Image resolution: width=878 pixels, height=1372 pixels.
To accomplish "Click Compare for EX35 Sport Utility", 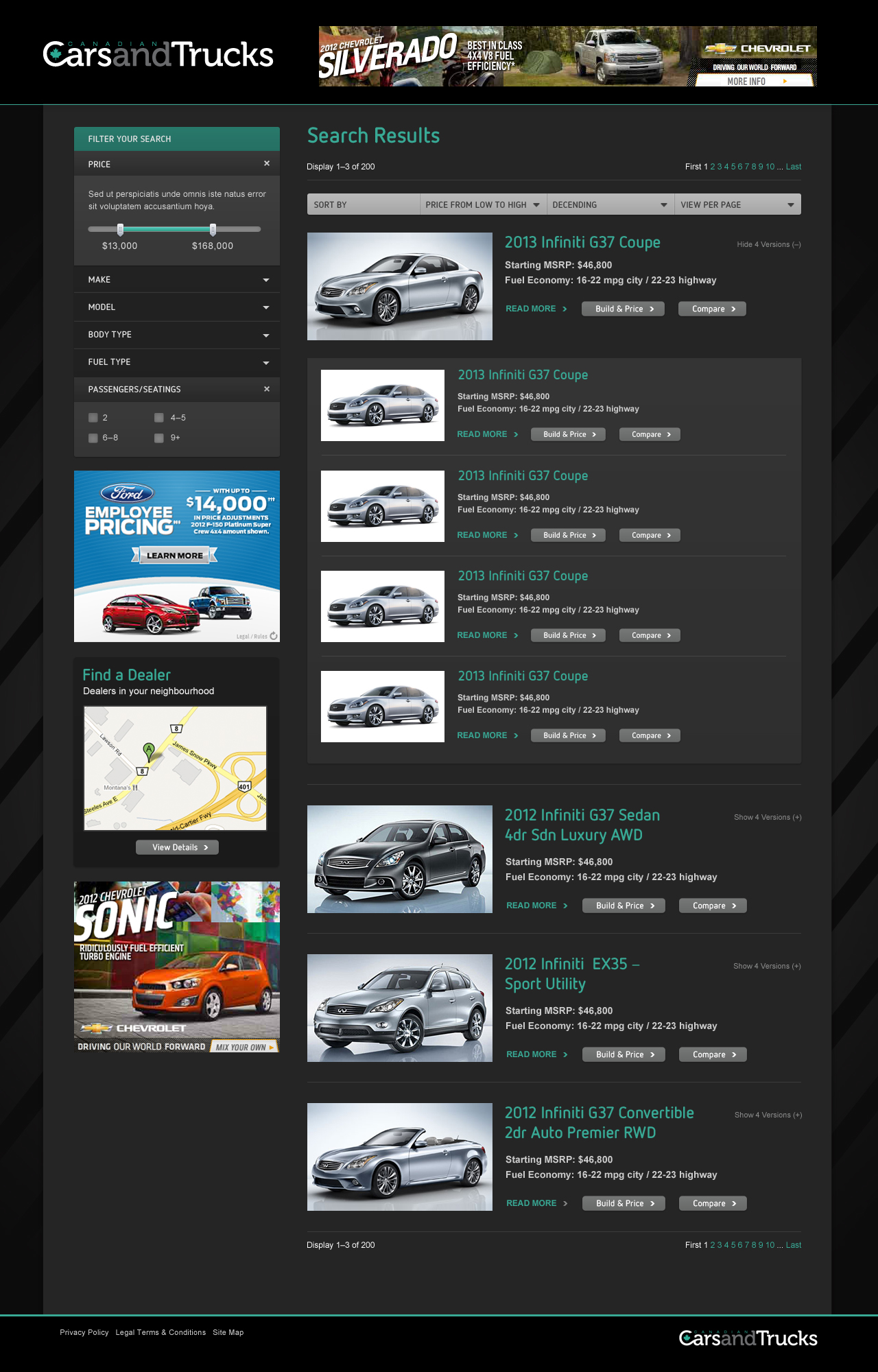I will tap(713, 1054).
